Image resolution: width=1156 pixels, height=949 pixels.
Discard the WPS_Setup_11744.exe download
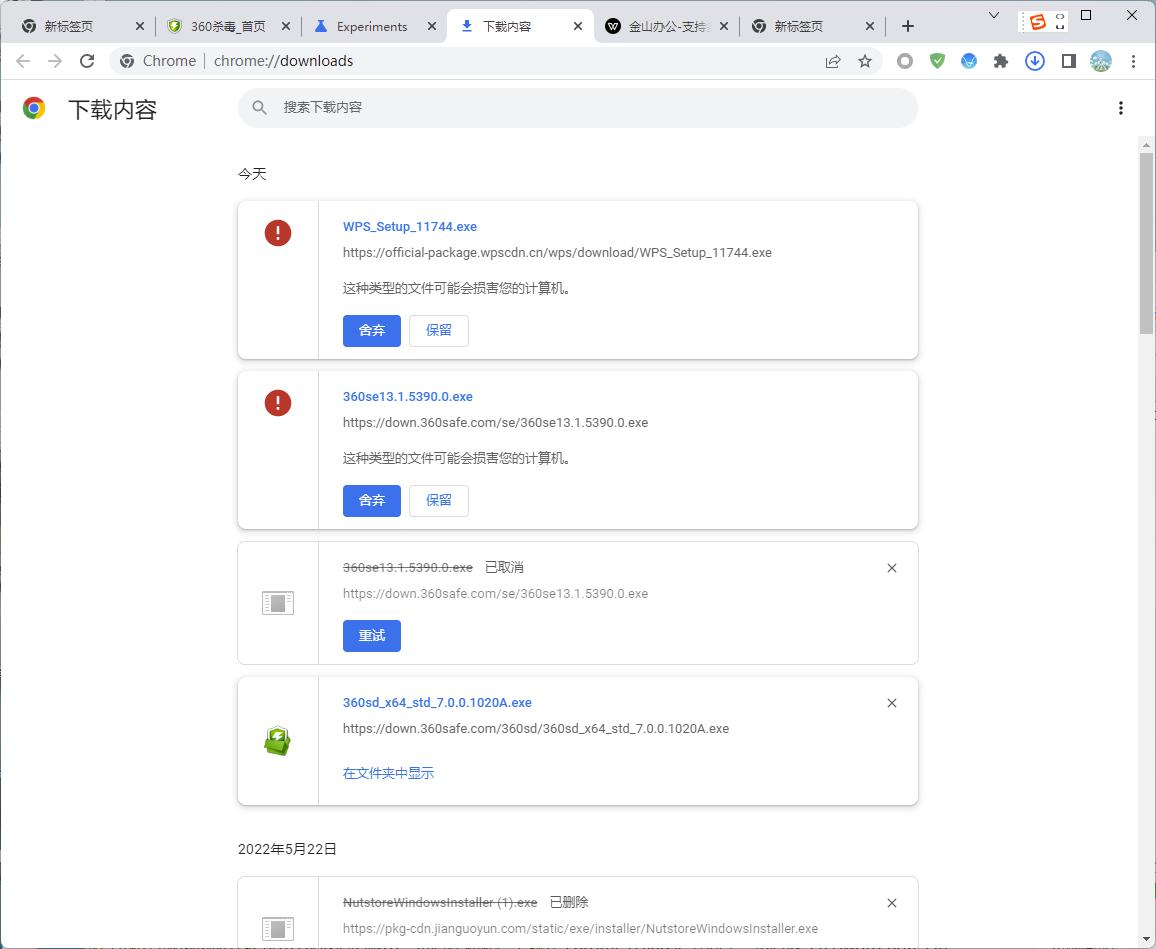(x=372, y=330)
